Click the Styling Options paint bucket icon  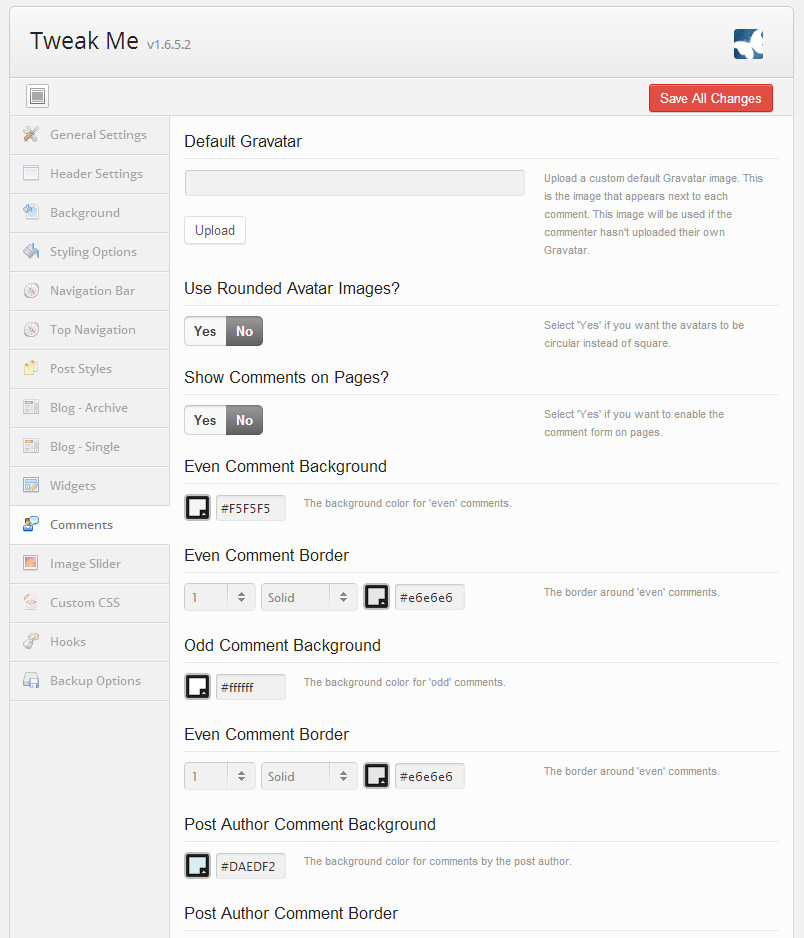pos(31,251)
